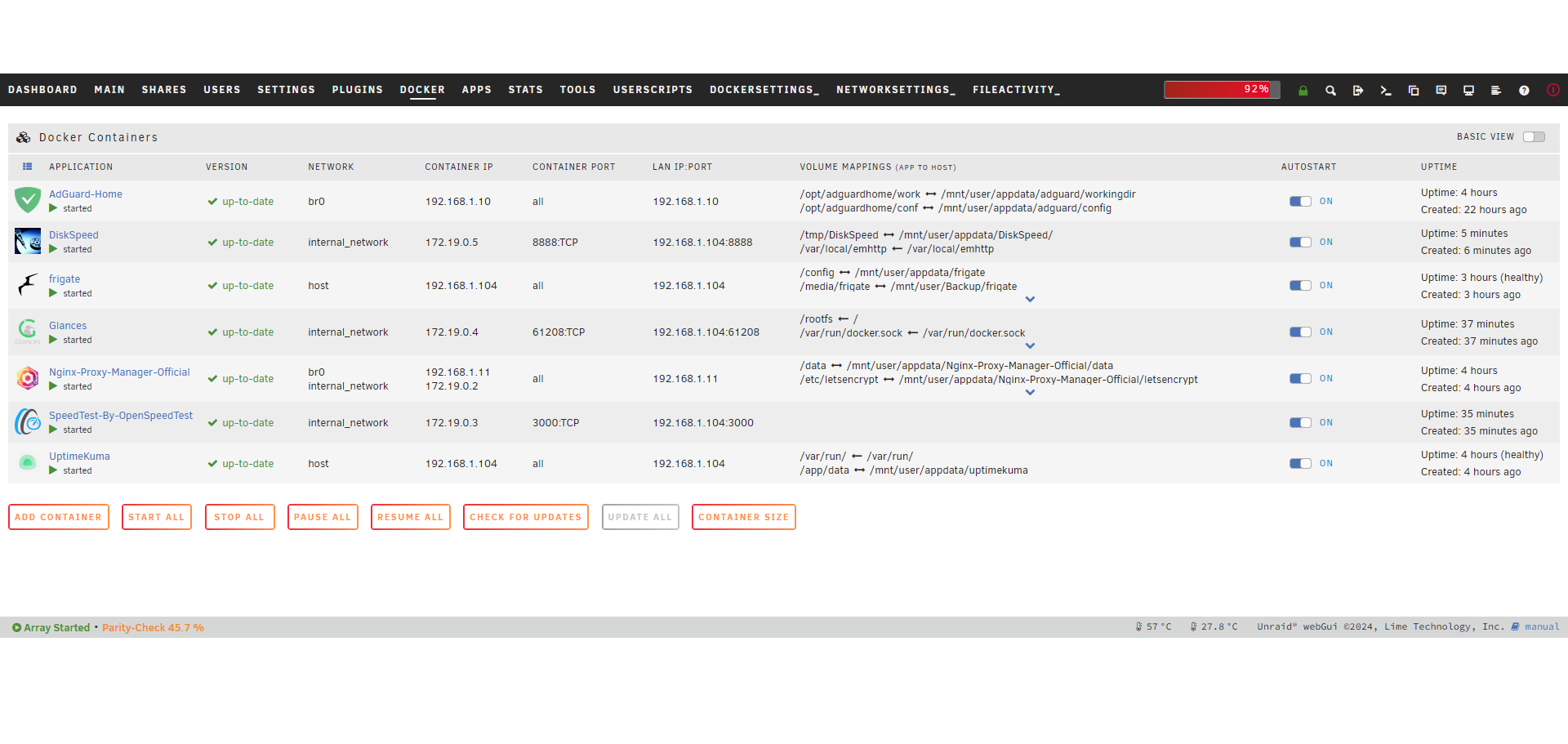Open the SpeedTest-By-OpenSpeedTest container menu

121,416
